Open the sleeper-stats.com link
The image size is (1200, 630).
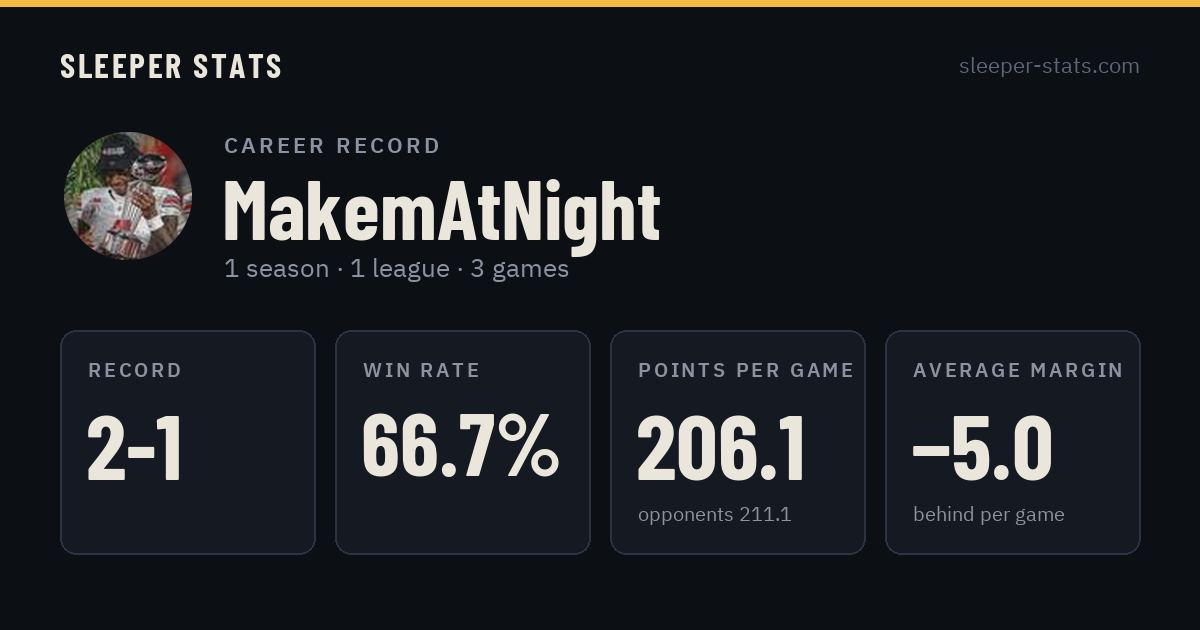pyautogui.click(x=1049, y=66)
